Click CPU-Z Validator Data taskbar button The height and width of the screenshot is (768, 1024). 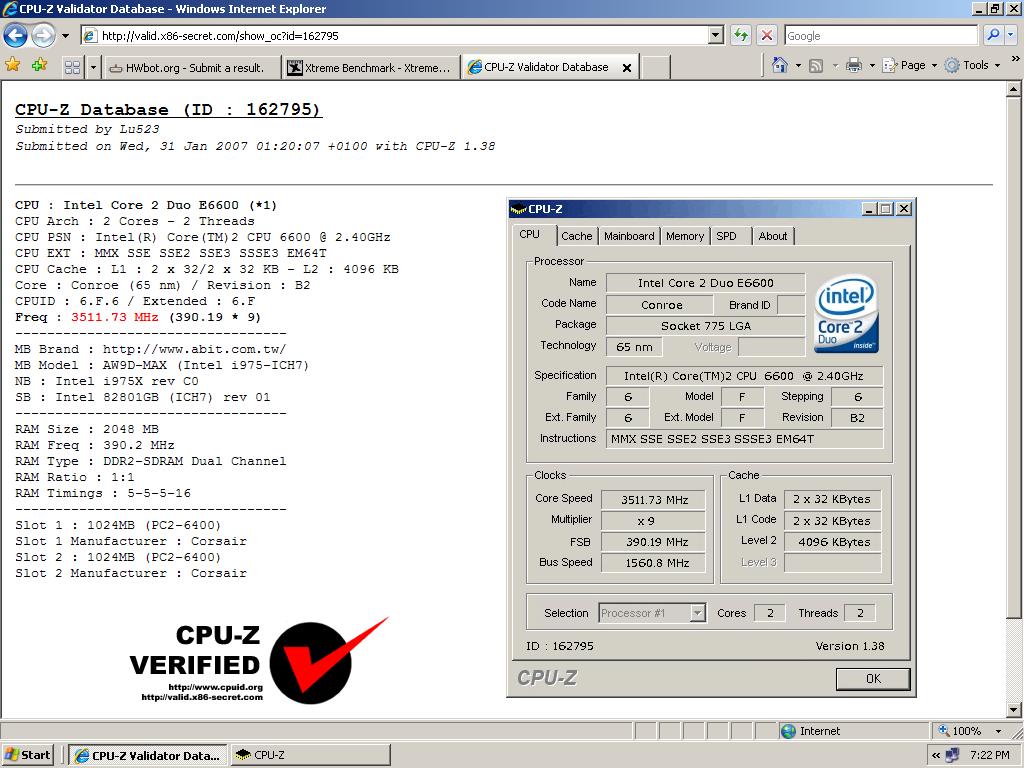148,755
